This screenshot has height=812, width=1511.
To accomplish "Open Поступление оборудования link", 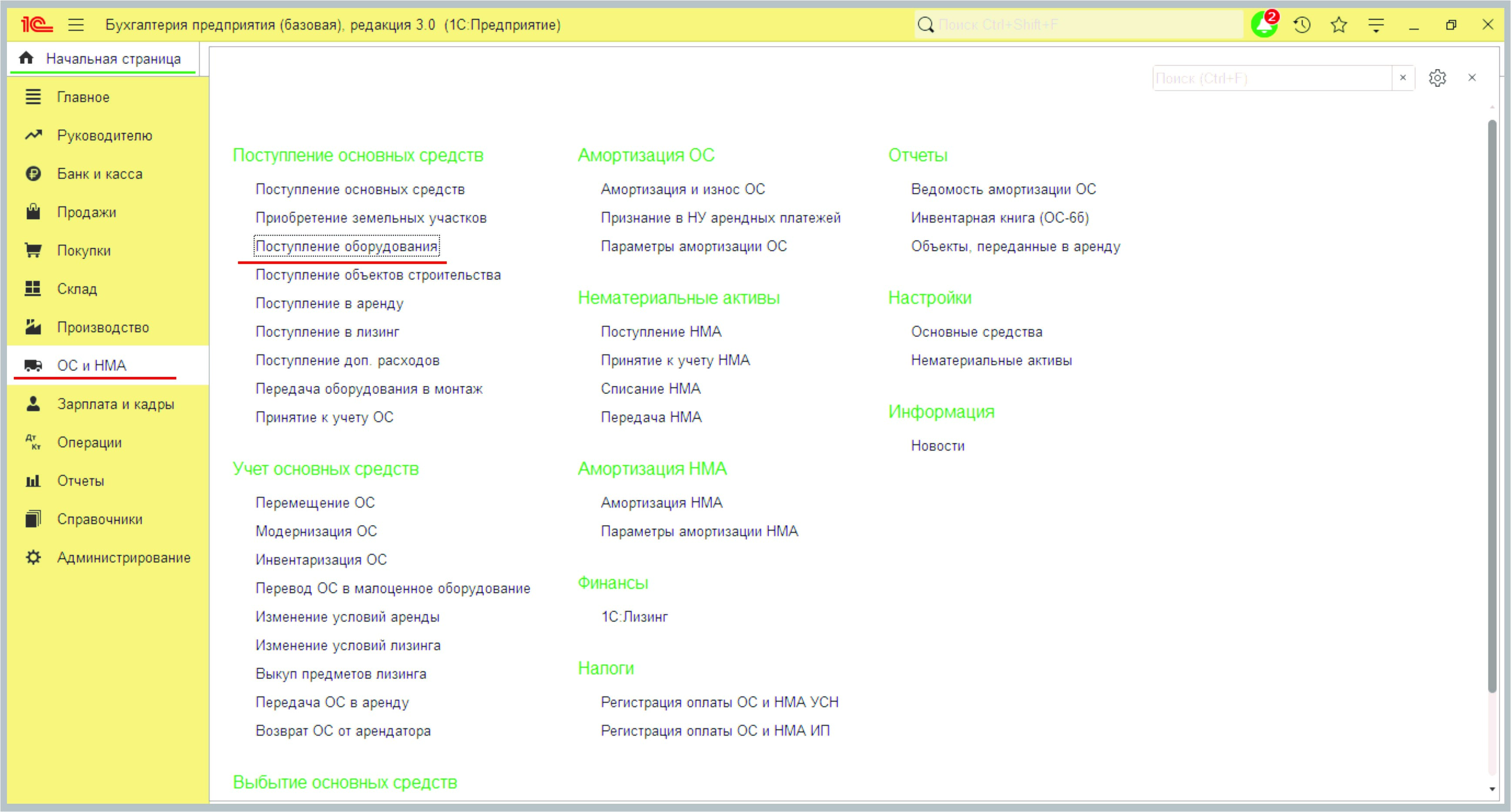I will click(x=346, y=246).
